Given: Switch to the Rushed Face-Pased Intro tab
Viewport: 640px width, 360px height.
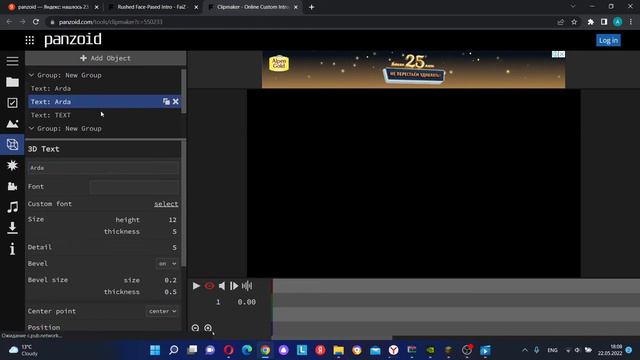Looking at the screenshot, I should (152, 7).
